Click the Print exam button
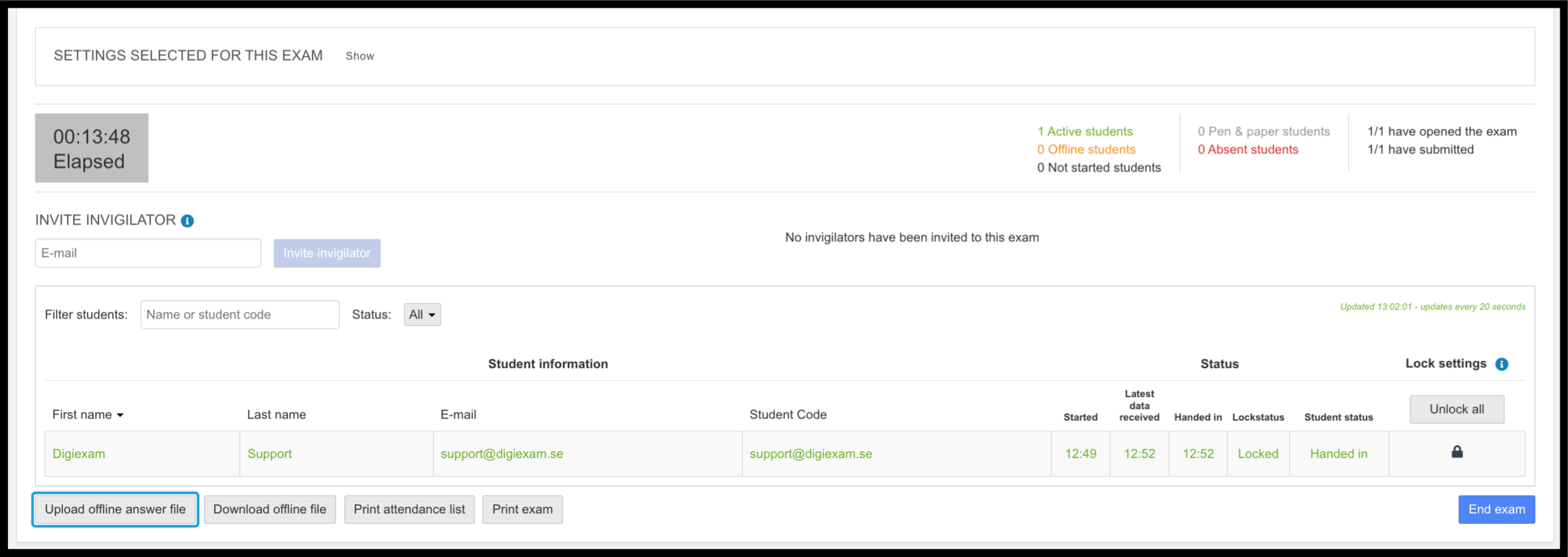1568x557 pixels. [x=522, y=509]
